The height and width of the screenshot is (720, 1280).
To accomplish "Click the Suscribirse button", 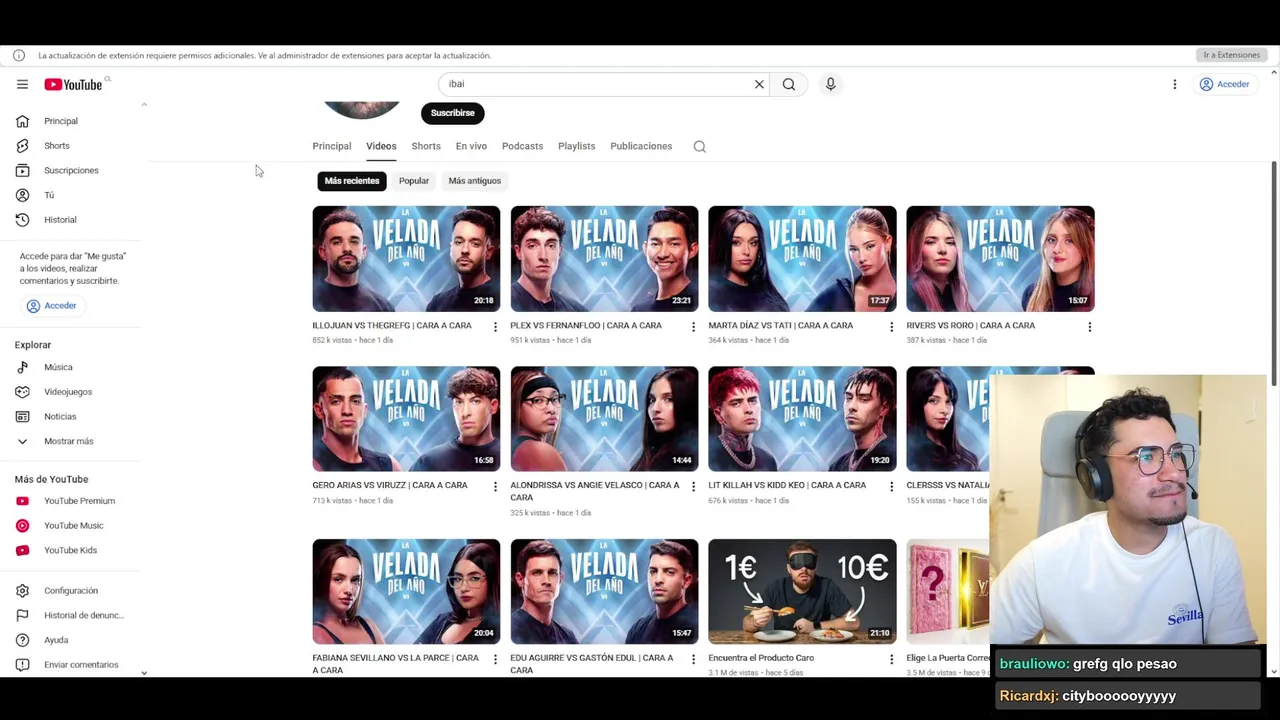I will coord(453,113).
